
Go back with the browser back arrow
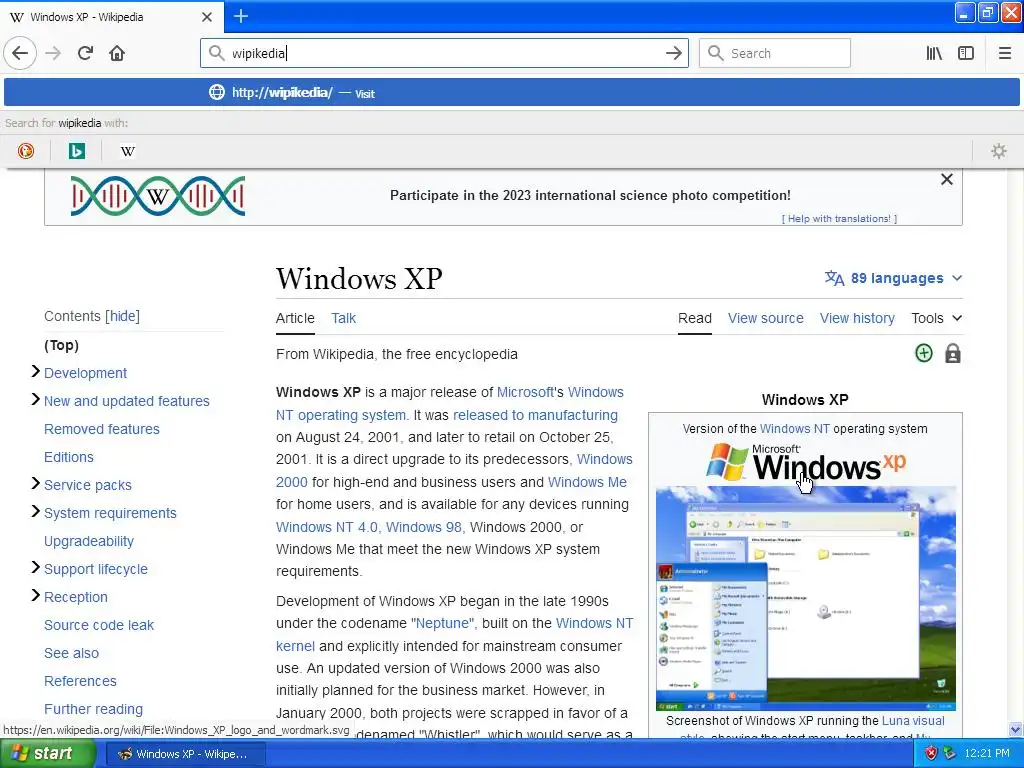pyautogui.click(x=20, y=54)
